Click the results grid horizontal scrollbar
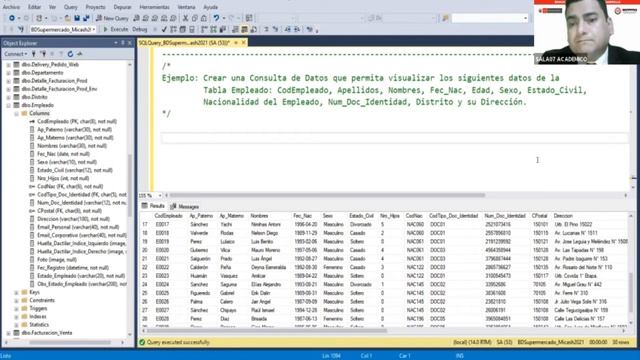Viewport: 640px width, 360px height. pos(267,331)
